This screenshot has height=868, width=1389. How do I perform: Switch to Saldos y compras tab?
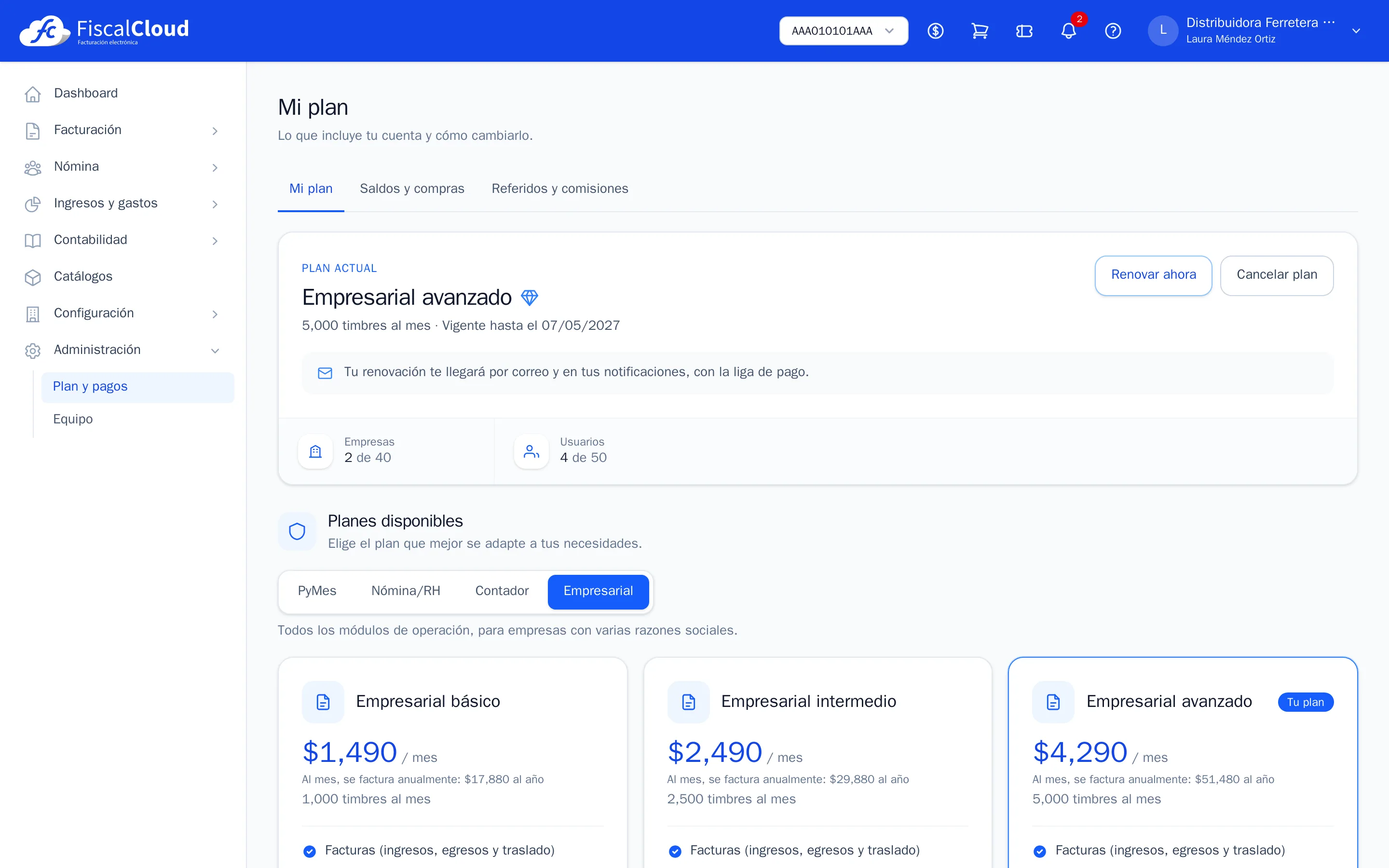tap(411, 189)
